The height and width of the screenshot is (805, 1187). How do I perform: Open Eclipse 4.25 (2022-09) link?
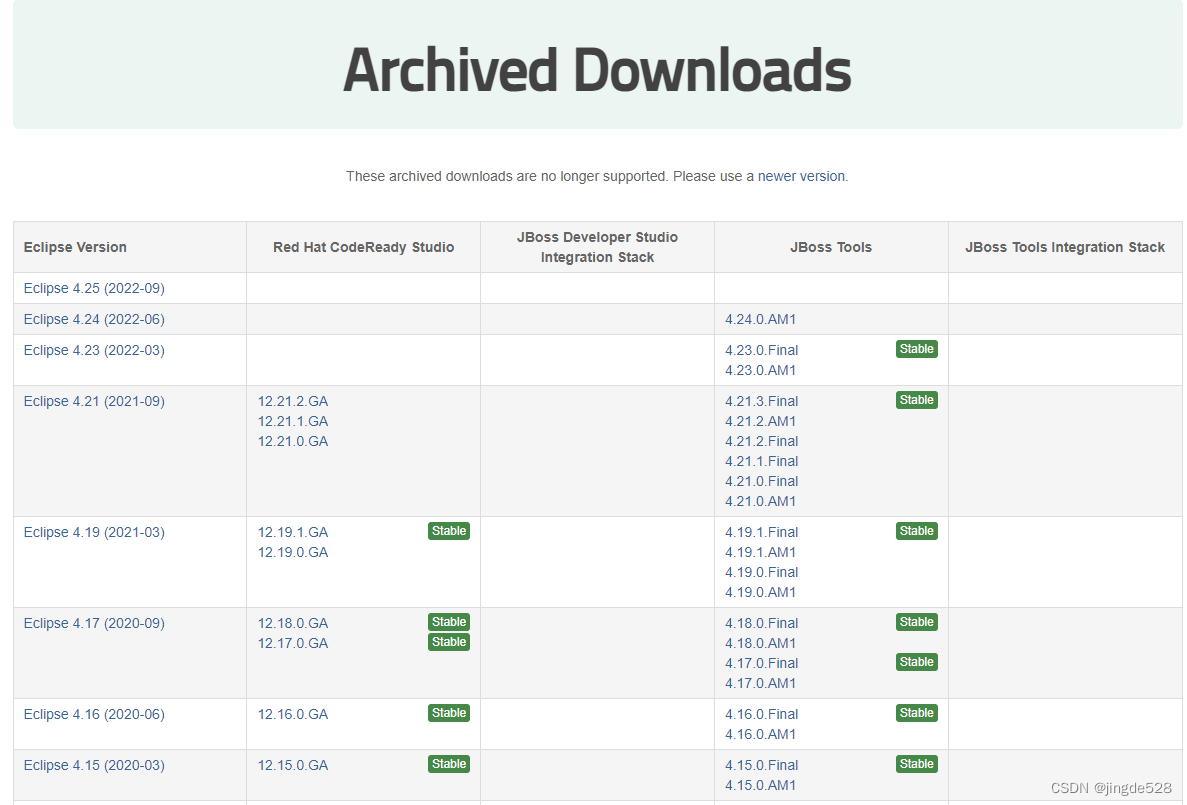coord(94,289)
